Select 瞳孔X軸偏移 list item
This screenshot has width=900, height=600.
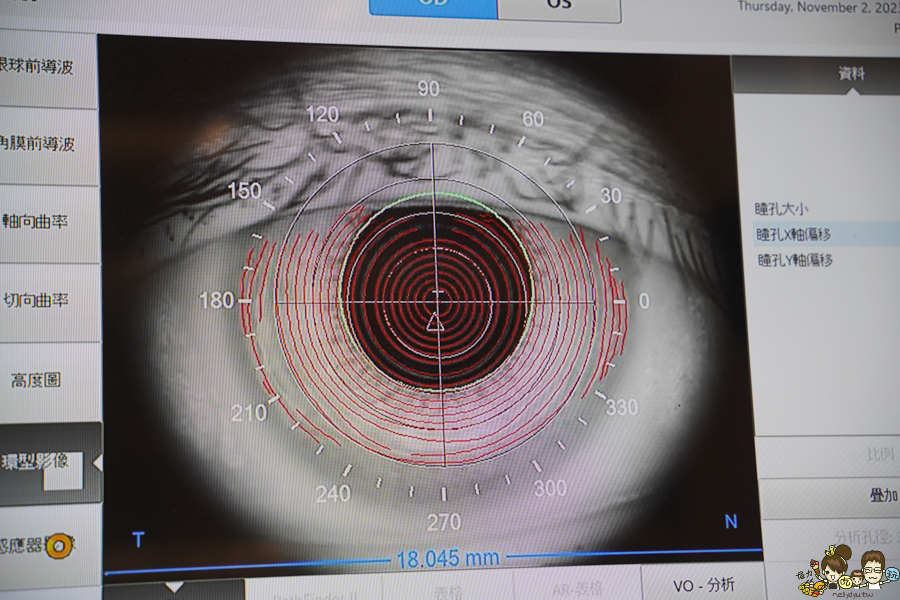(794, 234)
